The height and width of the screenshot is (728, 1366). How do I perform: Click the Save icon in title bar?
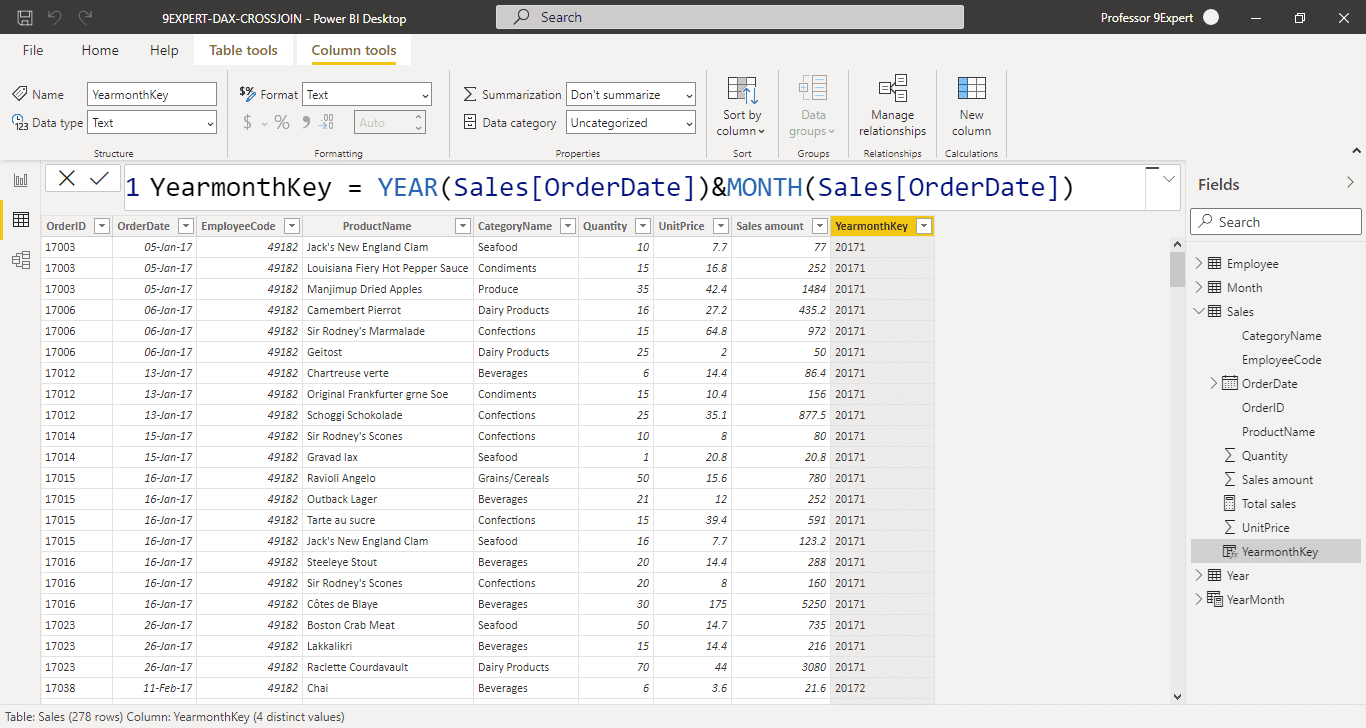tap(25, 17)
